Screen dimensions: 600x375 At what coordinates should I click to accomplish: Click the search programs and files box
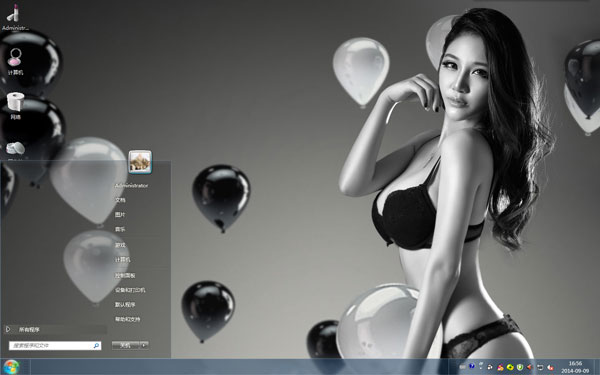55,346
